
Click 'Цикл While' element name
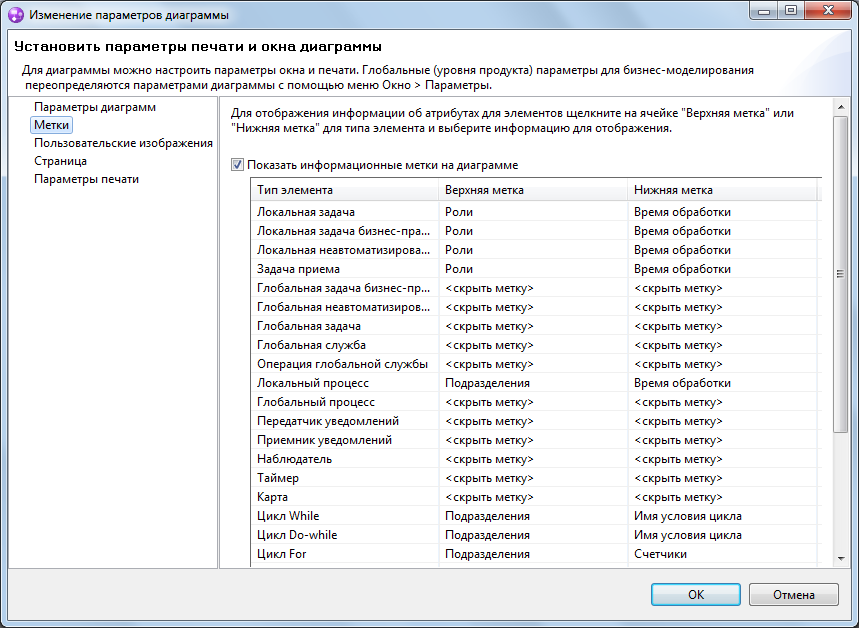tap(288, 516)
